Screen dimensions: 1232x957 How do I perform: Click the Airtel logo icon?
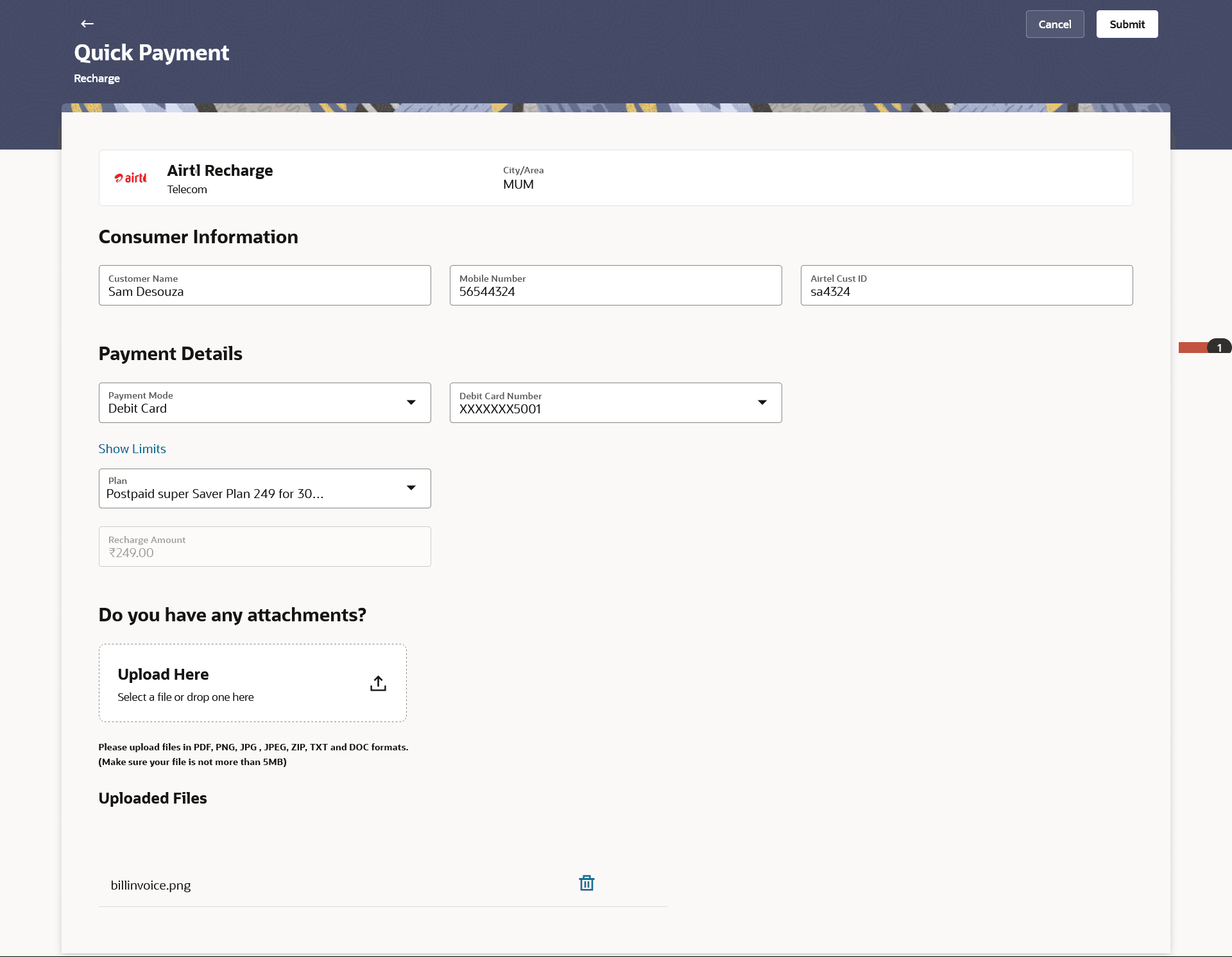coord(130,178)
